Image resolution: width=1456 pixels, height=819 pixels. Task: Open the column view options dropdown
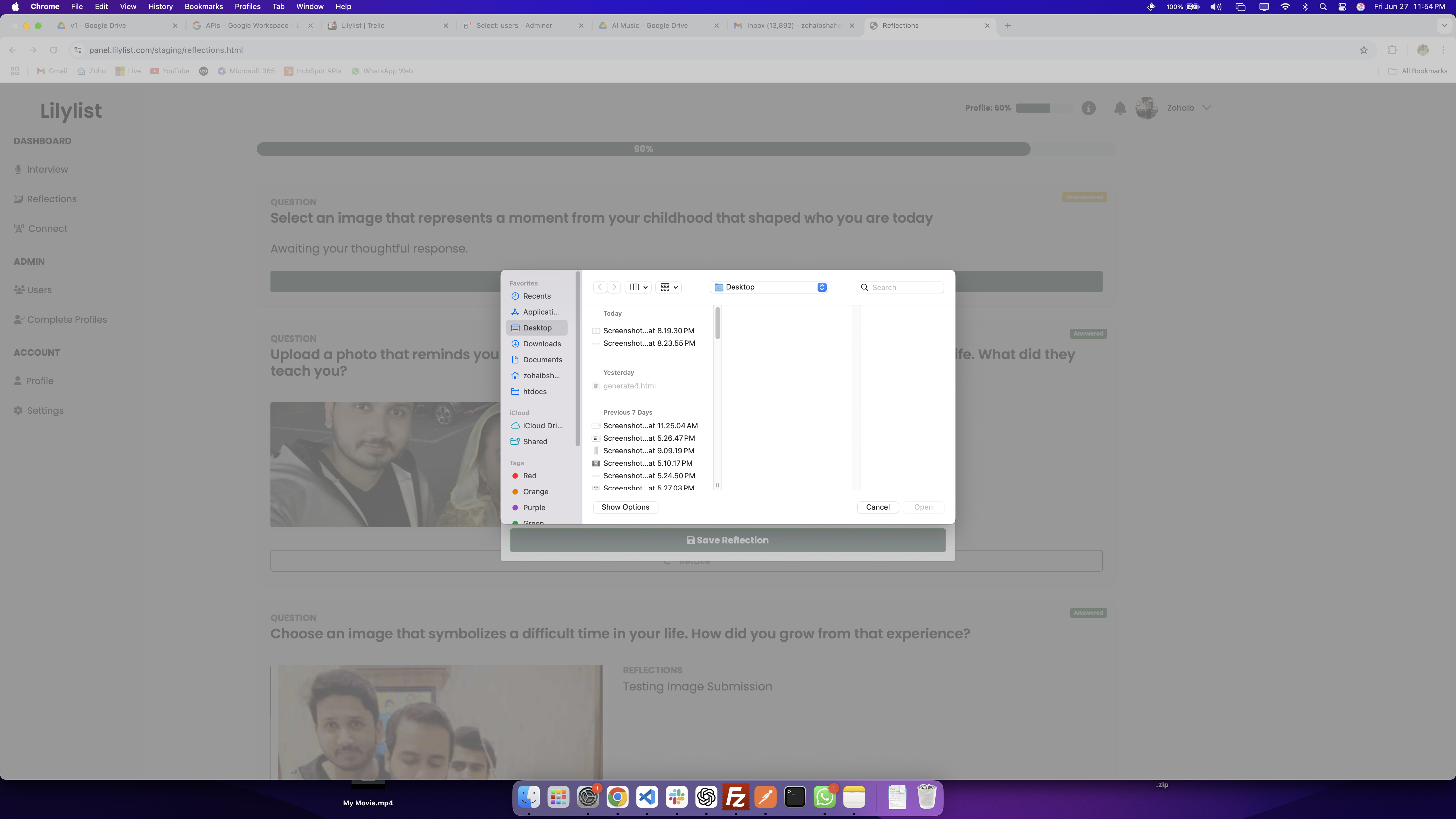[639, 287]
